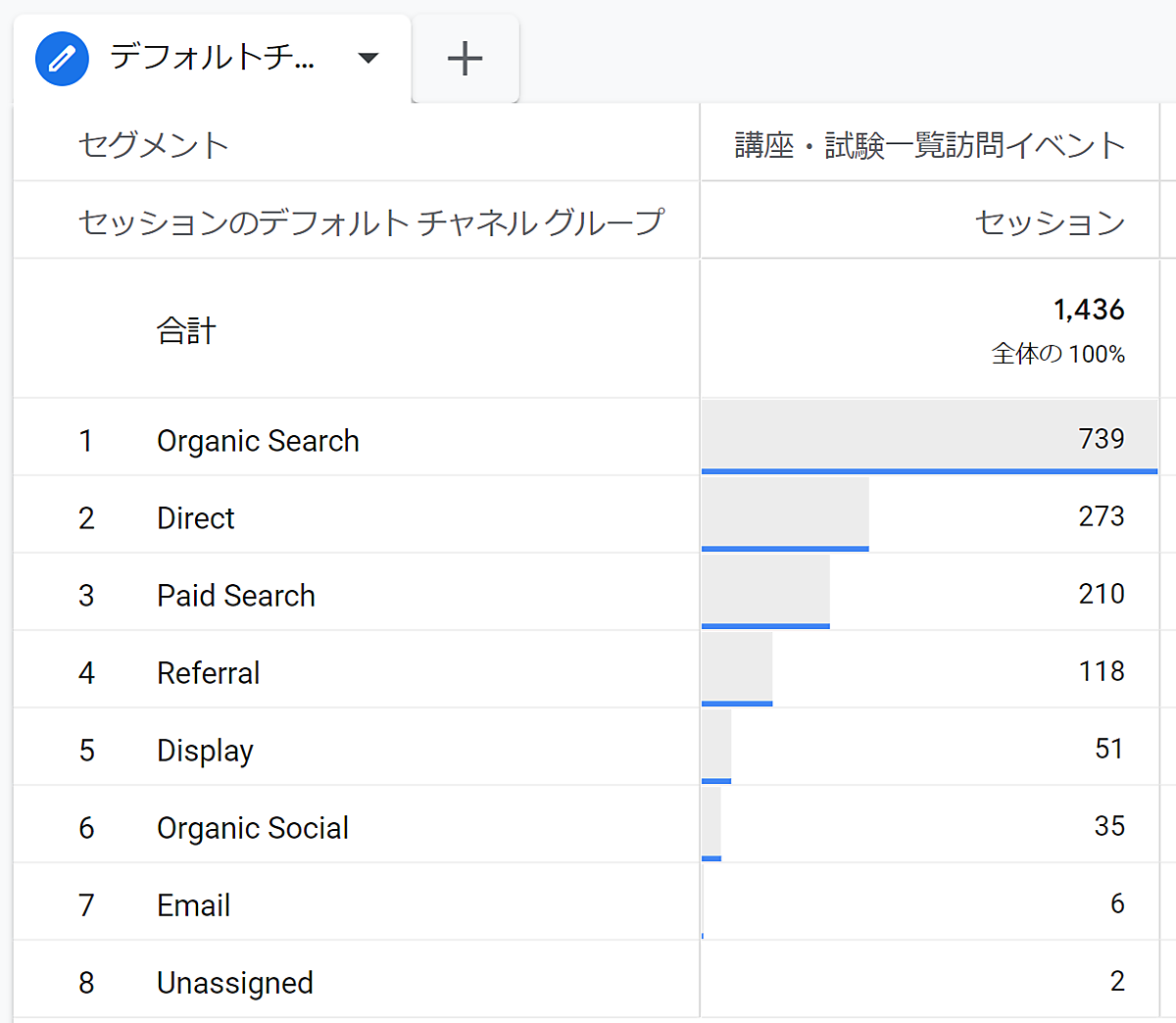Select the Direct channel row
The height and width of the screenshot is (1023, 1176).
point(196,518)
